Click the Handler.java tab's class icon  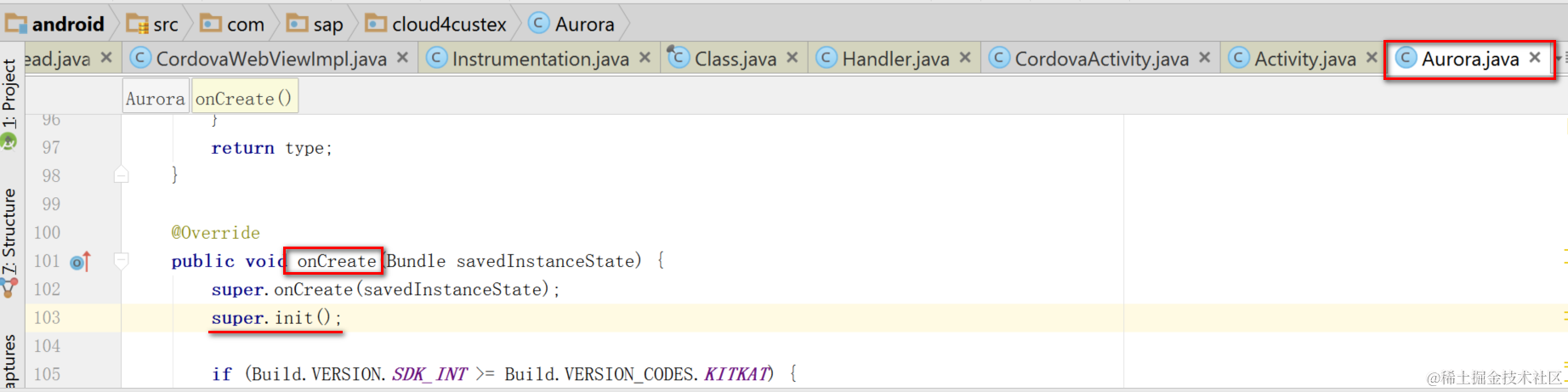tap(826, 57)
